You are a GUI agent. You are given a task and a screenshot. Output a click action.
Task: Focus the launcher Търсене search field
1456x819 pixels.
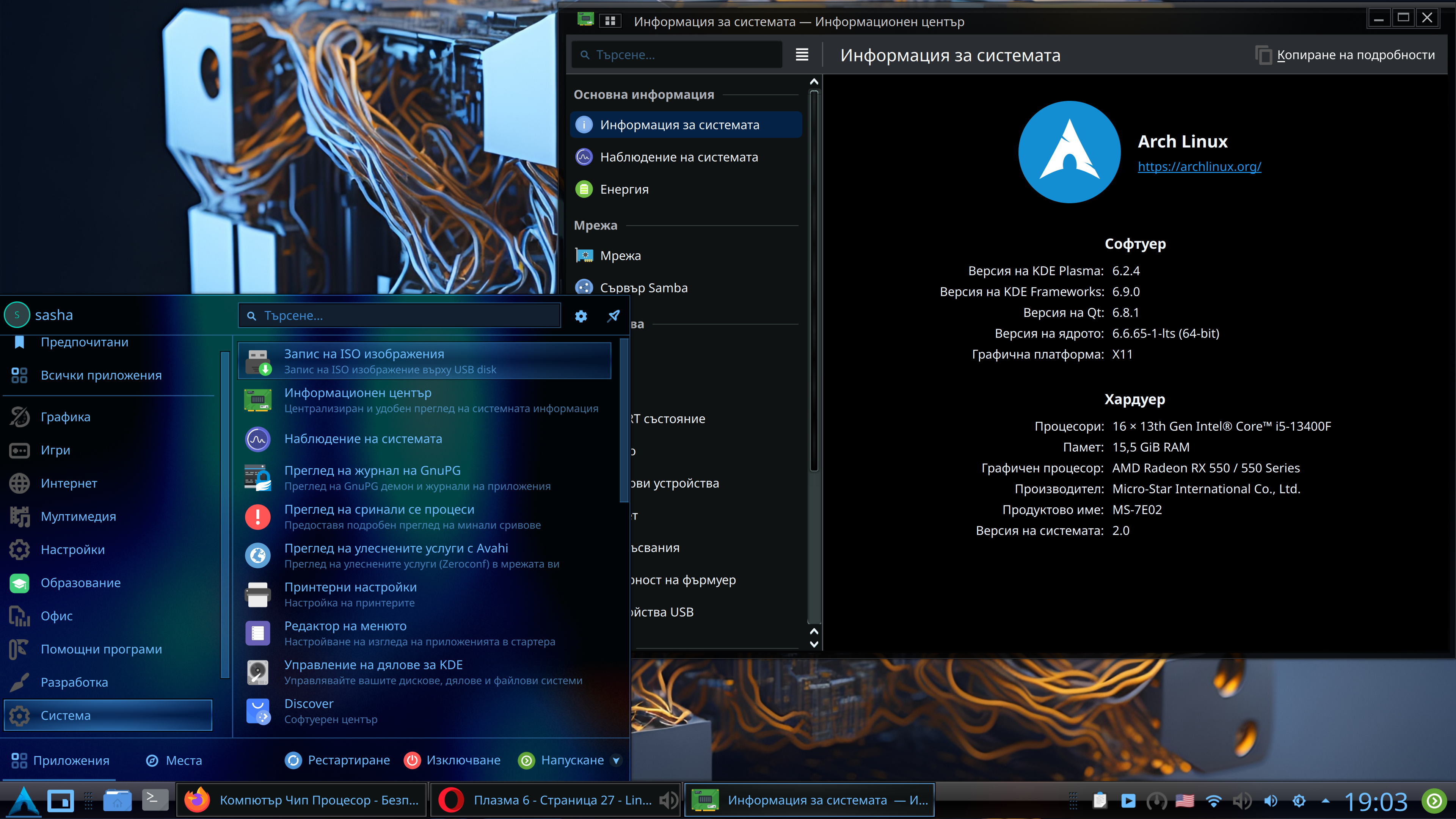point(400,315)
